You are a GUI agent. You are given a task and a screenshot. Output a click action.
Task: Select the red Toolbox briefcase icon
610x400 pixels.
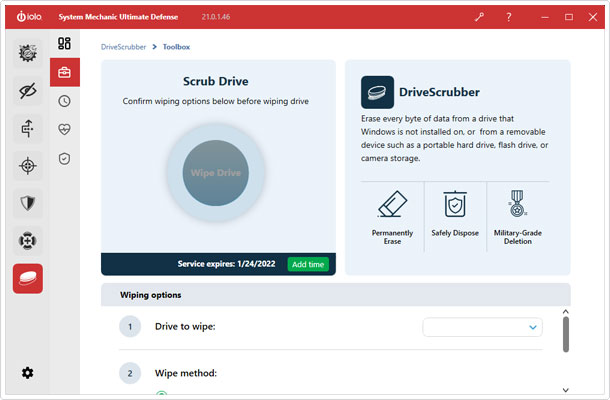[x=65, y=72]
